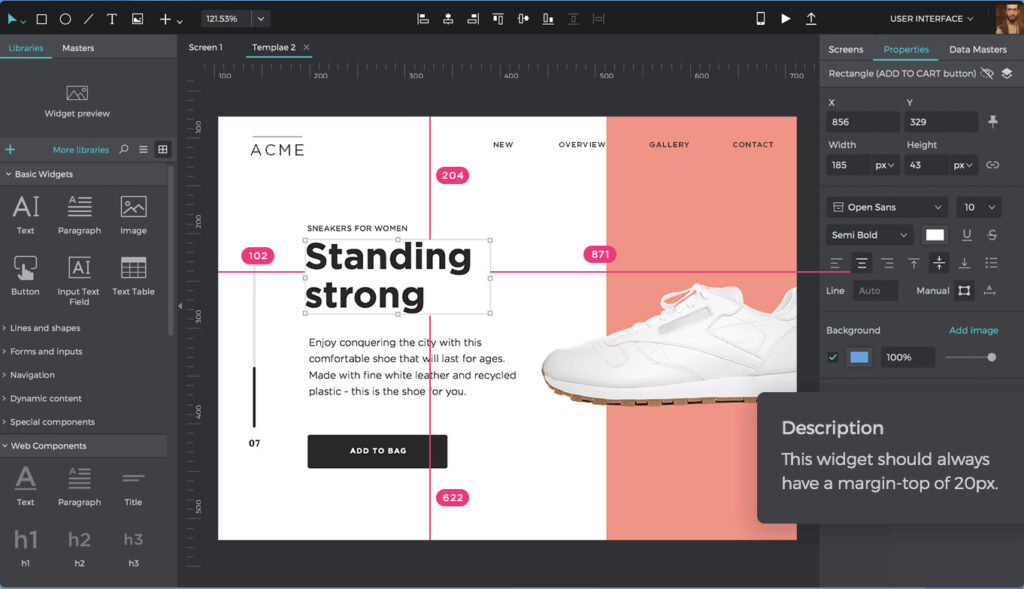
Task: Click the blue background color swatch
Action: (859, 357)
